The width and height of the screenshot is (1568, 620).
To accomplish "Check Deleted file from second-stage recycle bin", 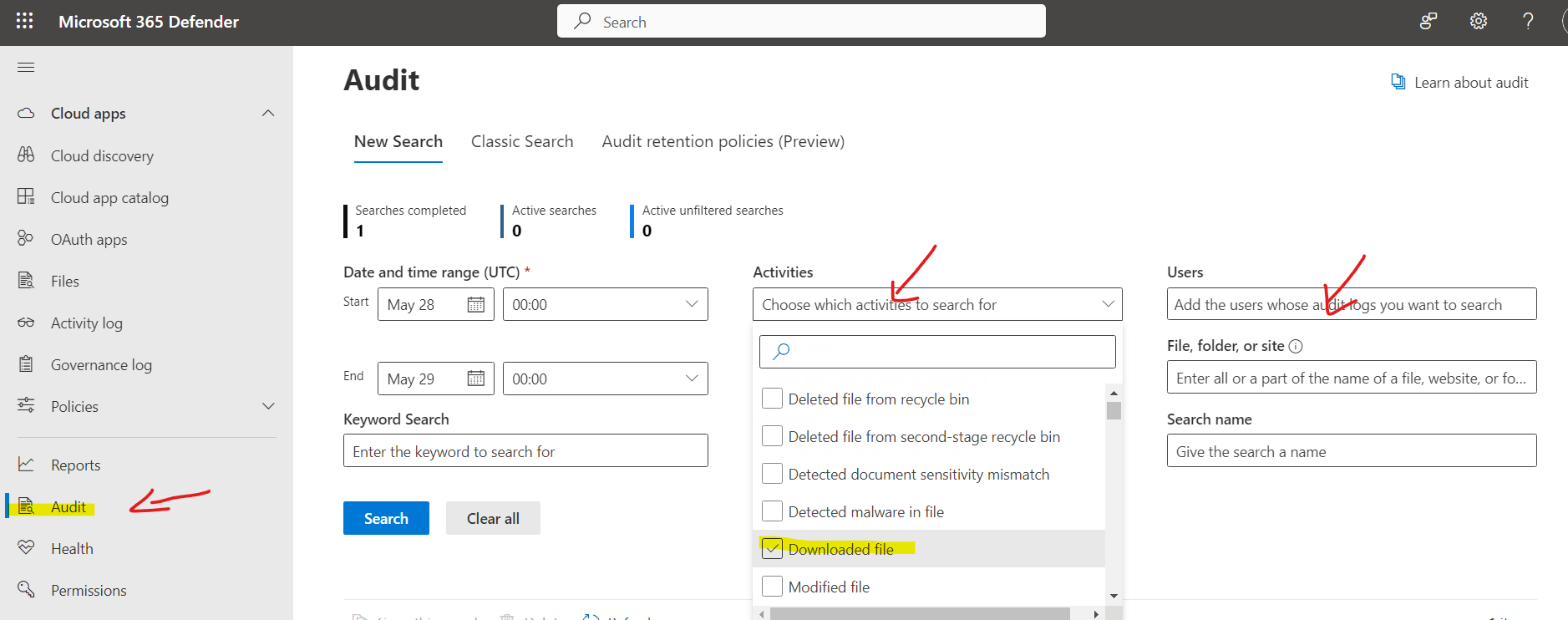I will [772, 436].
